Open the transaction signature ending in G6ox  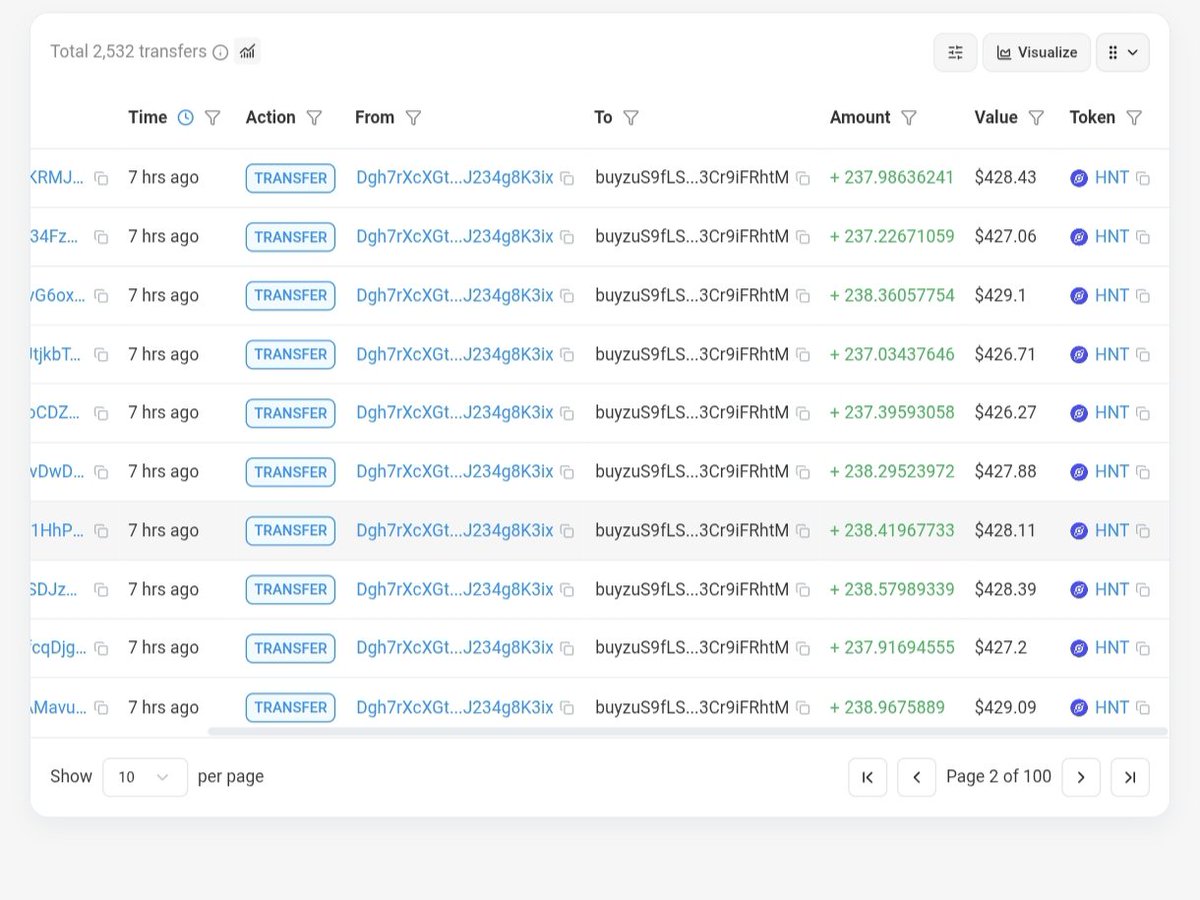(58, 295)
